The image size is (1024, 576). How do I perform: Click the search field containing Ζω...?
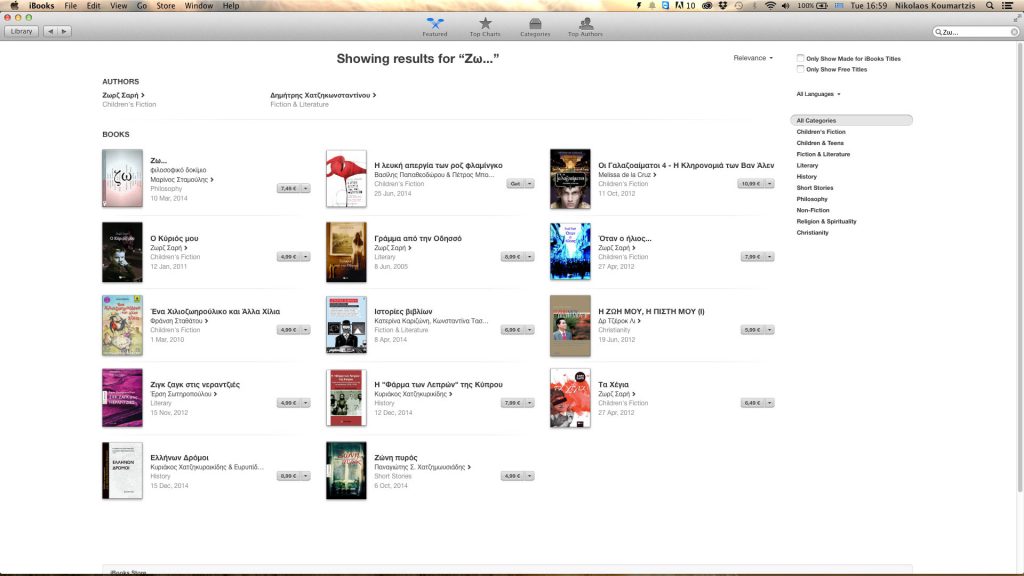click(975, 31)
